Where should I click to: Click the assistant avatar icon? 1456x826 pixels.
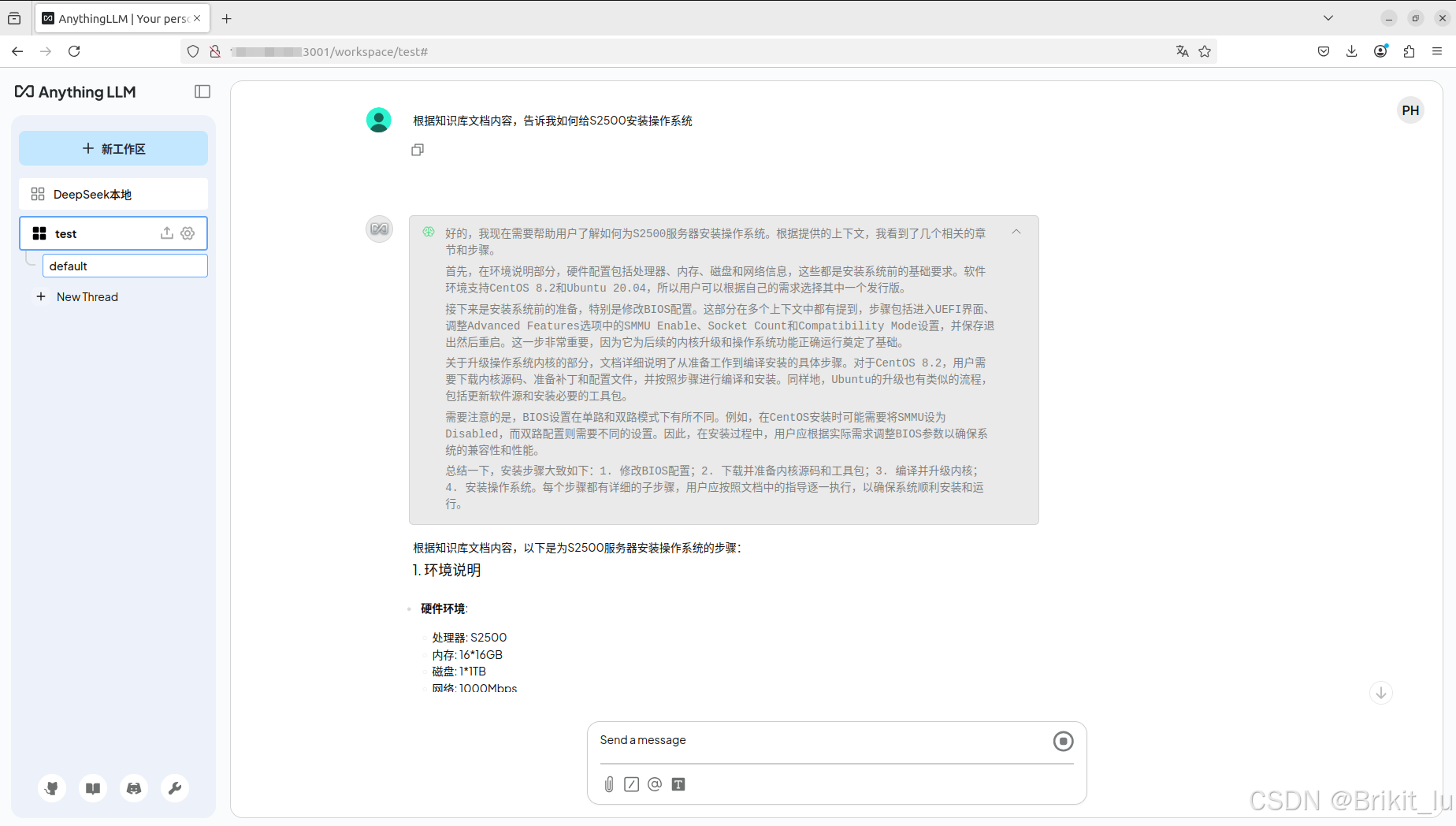(379, 229)
